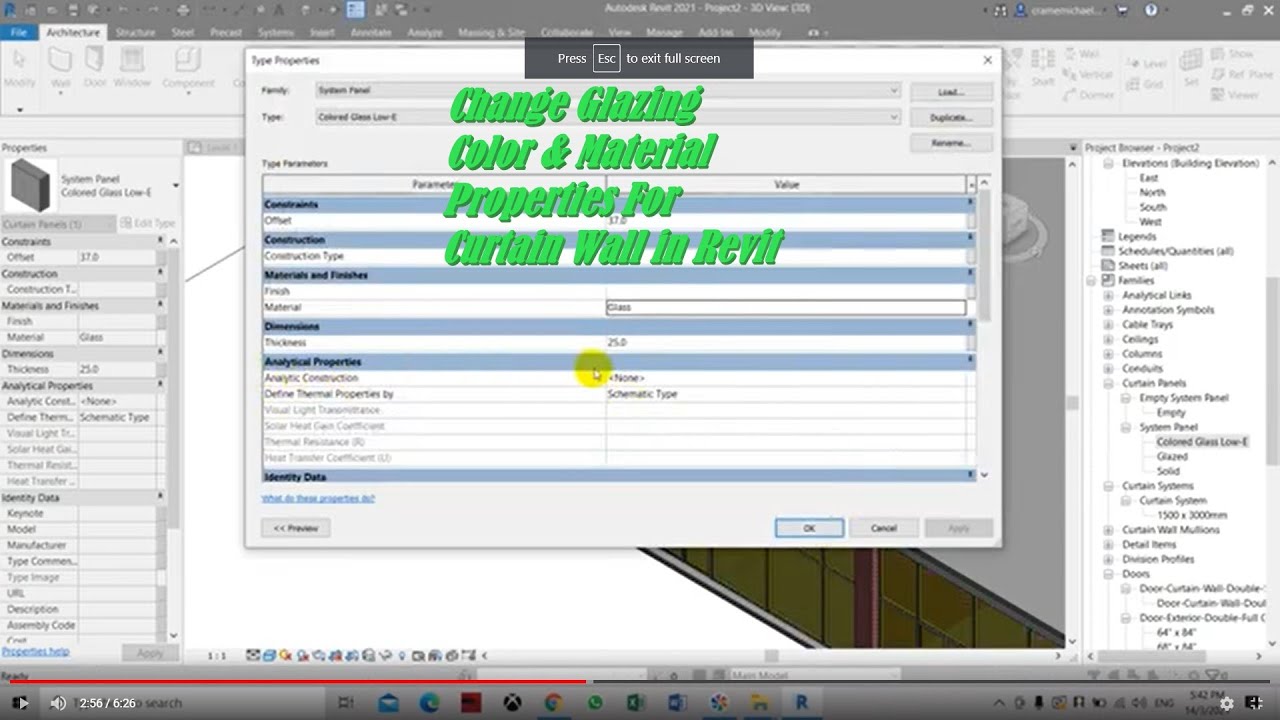Open the type selector dropdown in Properties palette
The image size is (1280, 720).
click(176, 185)
